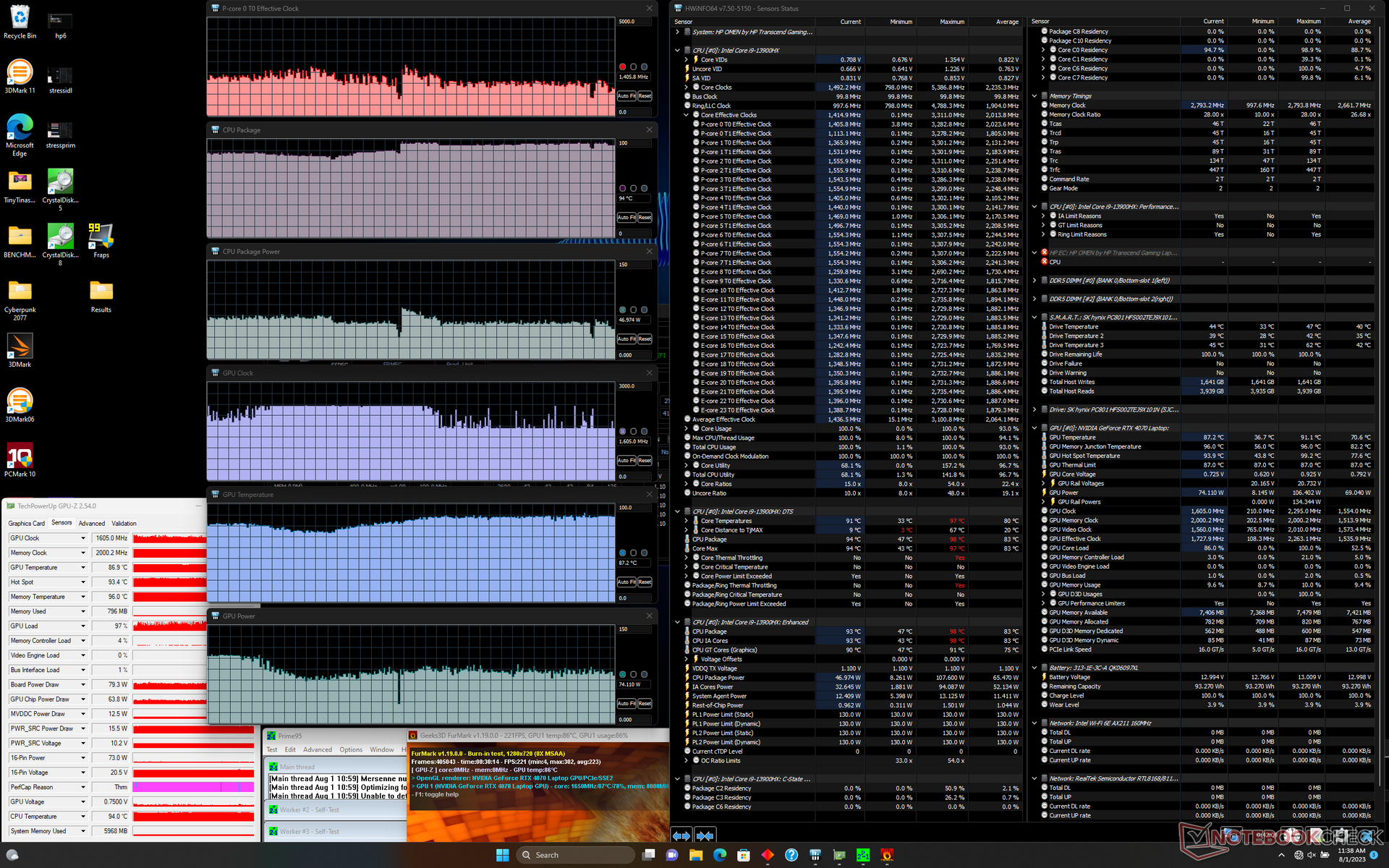Collapse Core Effective Clocks tree group

(687, 115)
